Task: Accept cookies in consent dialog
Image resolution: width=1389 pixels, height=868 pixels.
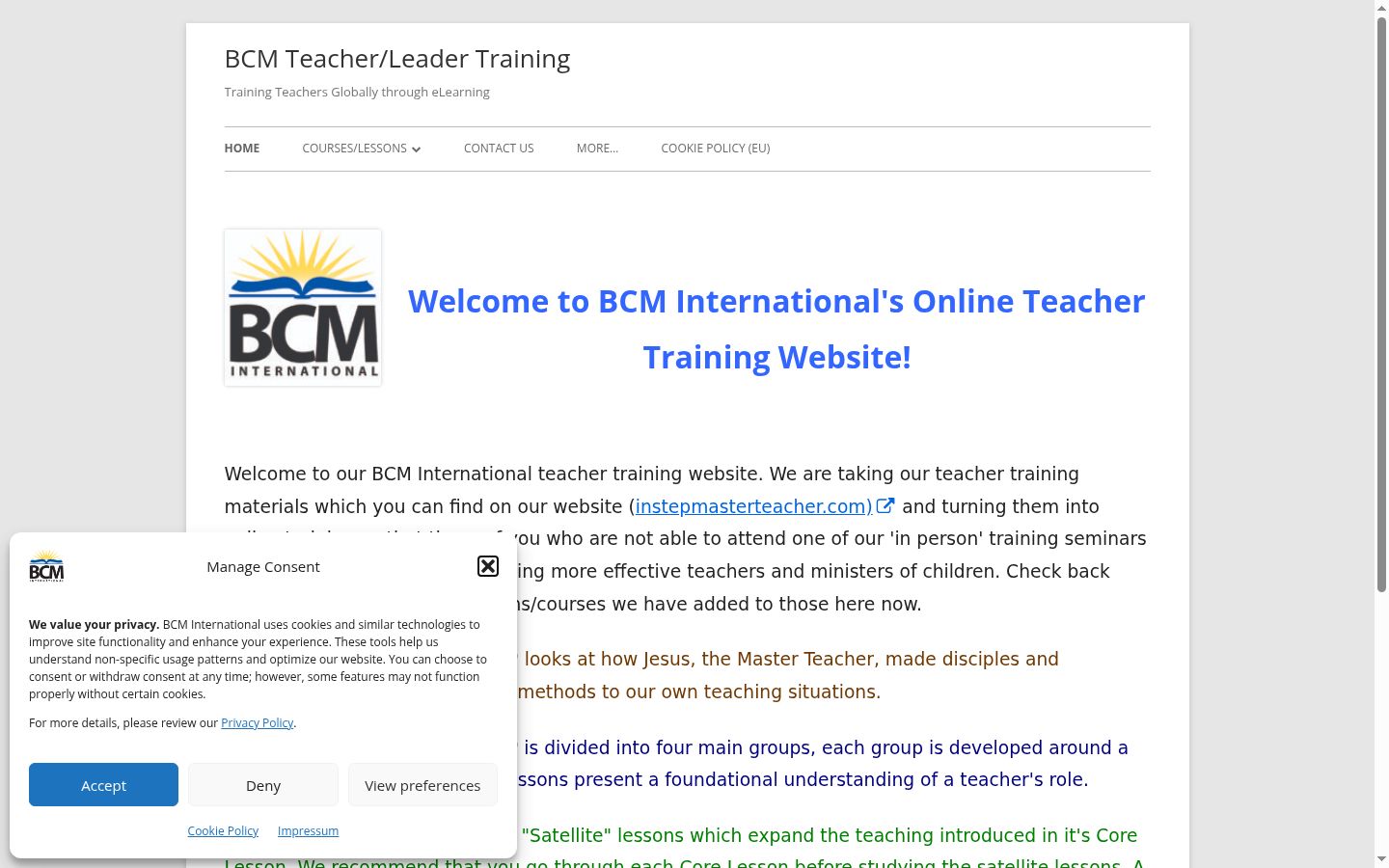Action: [103, 785]
